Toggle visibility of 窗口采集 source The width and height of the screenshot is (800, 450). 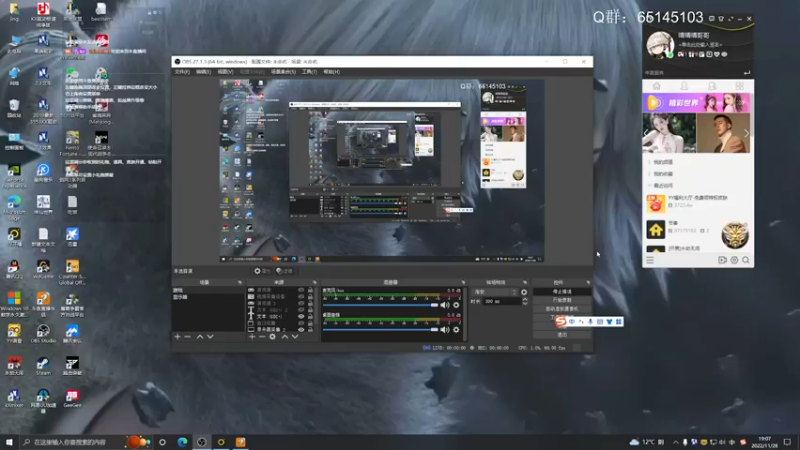pos(301,323)
